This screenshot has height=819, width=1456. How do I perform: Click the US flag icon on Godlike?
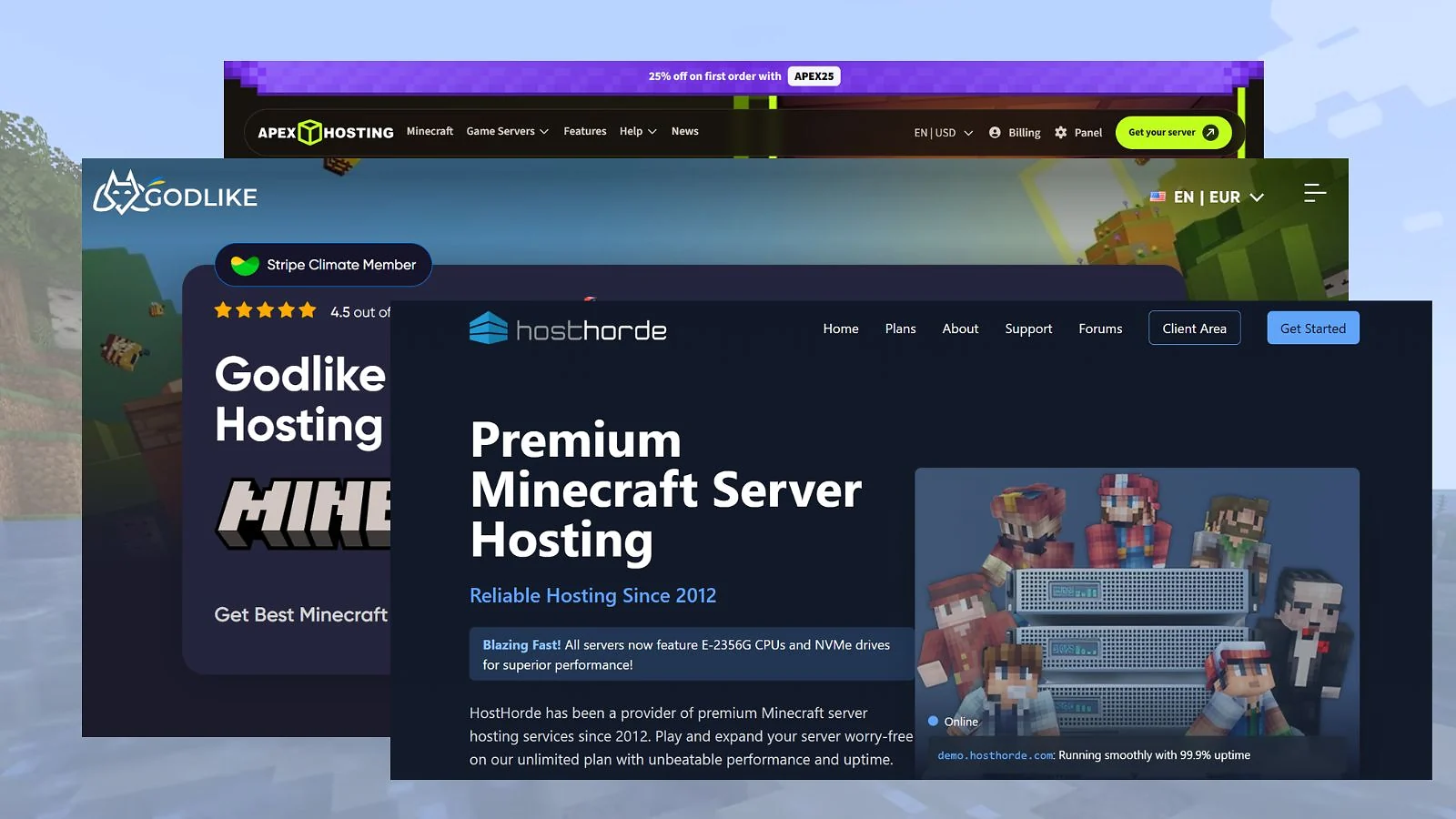tap(1158, 197)
